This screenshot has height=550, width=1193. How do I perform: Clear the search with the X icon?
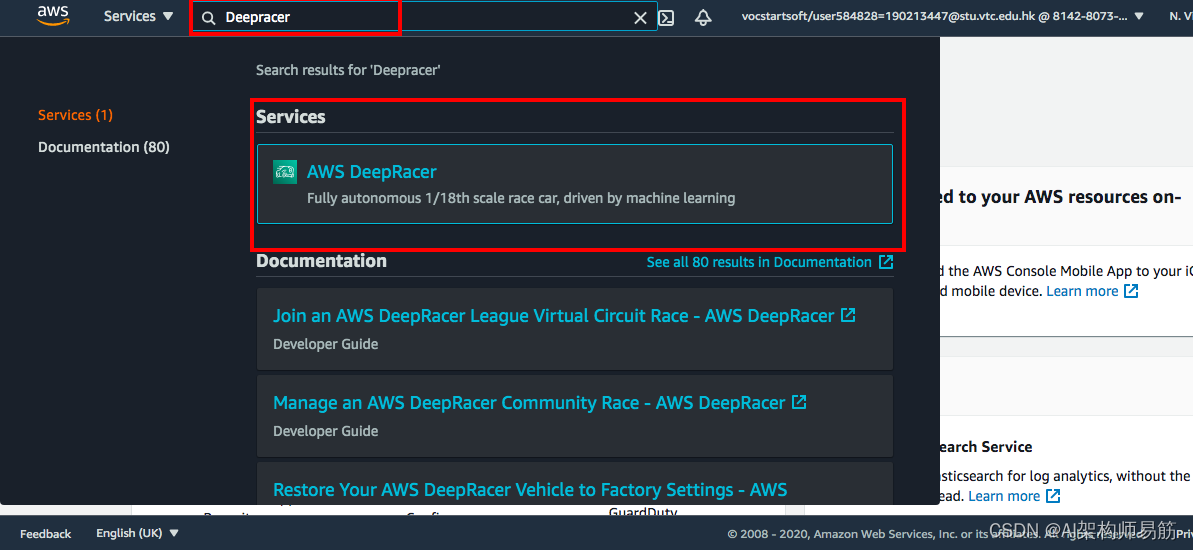pyautogui.click(x=641, y=17)
